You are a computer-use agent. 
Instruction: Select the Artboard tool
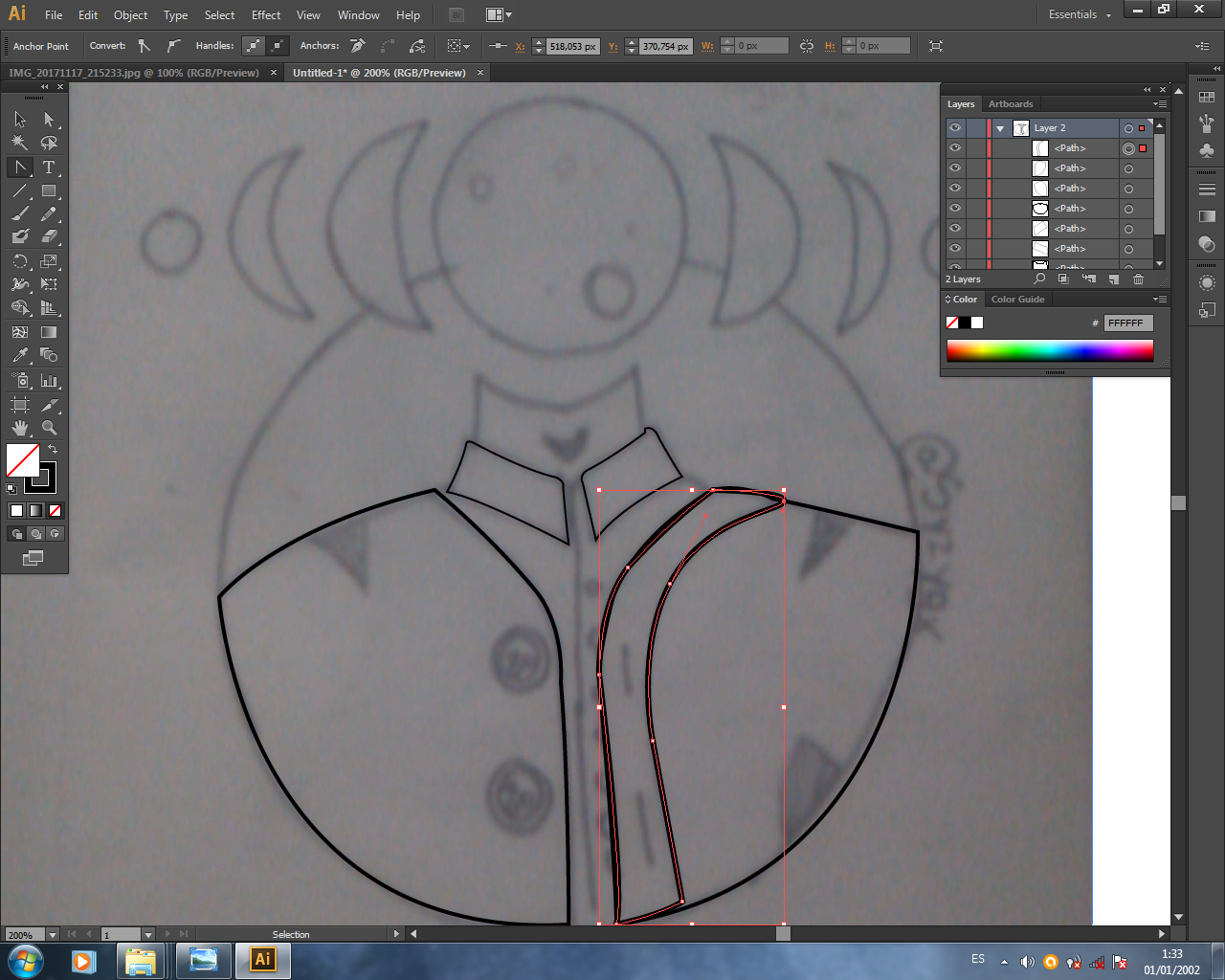point(20,405)
